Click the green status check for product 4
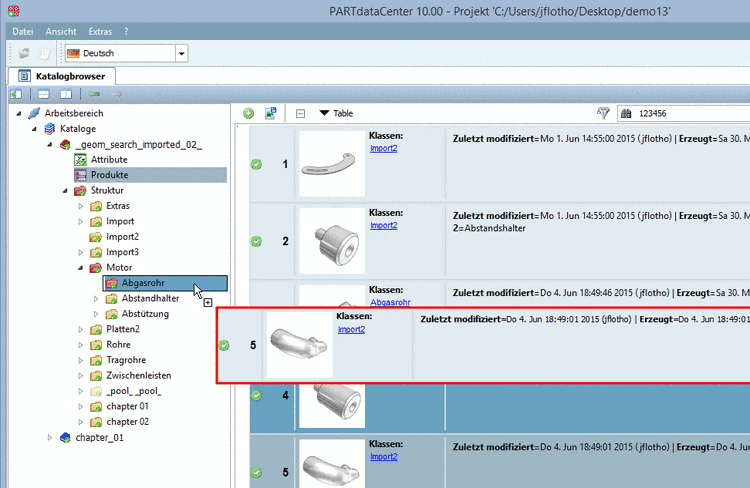 click(x=256, y=396)
